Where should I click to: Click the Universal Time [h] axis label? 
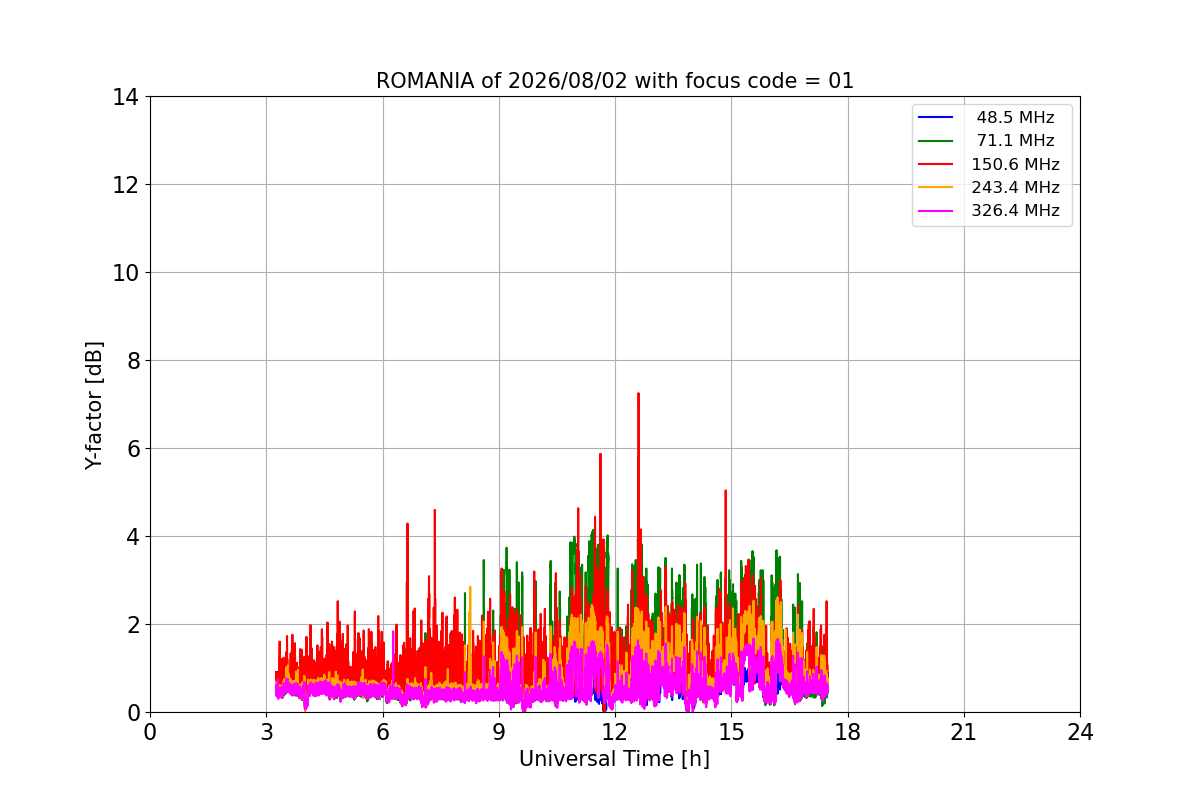point(614,759)
